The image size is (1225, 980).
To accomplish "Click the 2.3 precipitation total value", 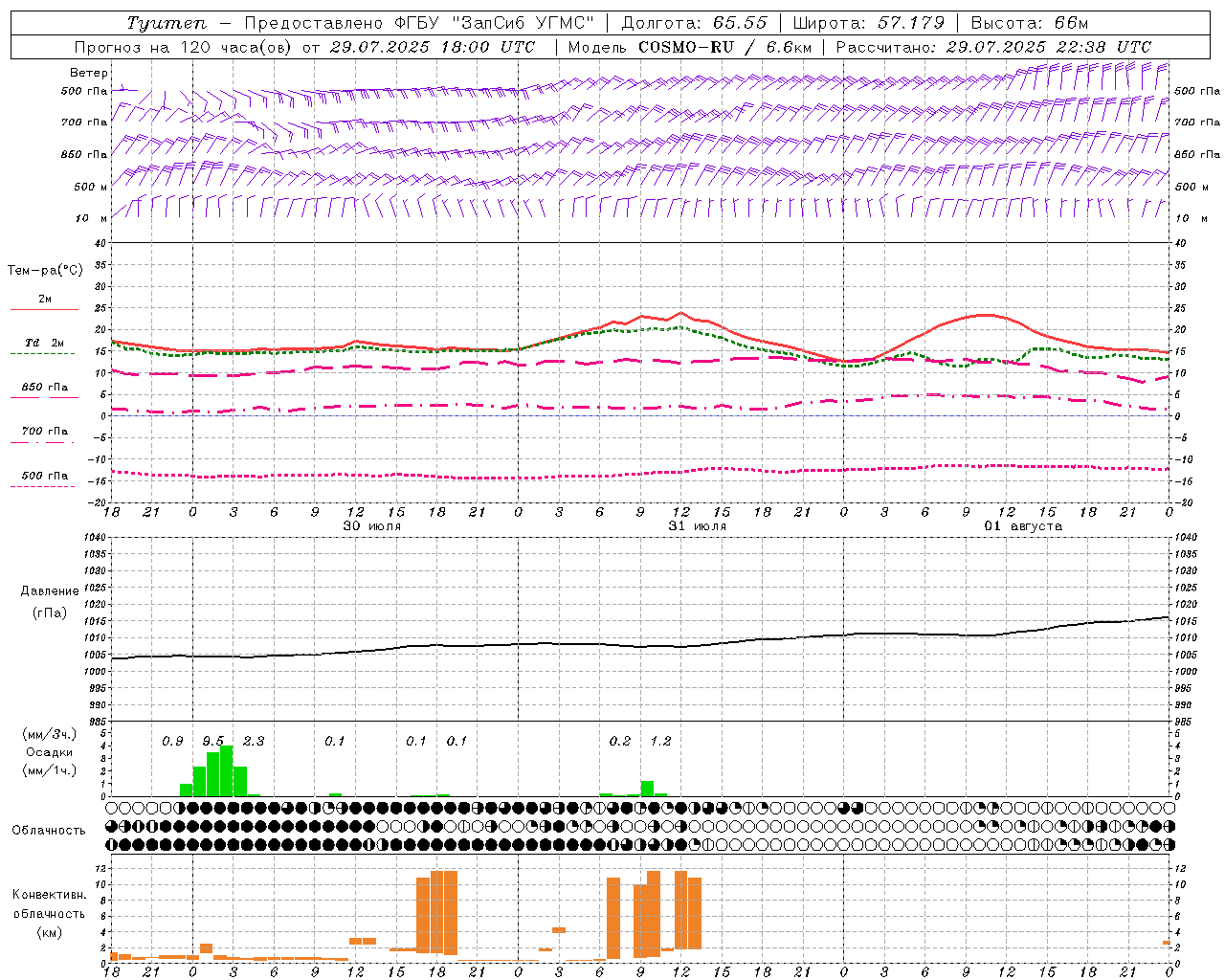I will pyautogui.click(x=253, y=741).
